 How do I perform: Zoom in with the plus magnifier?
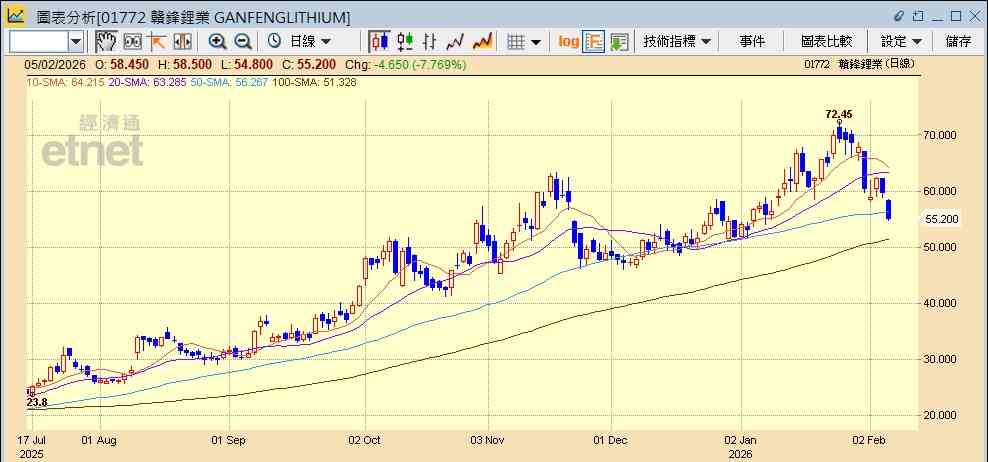point(217,42)
